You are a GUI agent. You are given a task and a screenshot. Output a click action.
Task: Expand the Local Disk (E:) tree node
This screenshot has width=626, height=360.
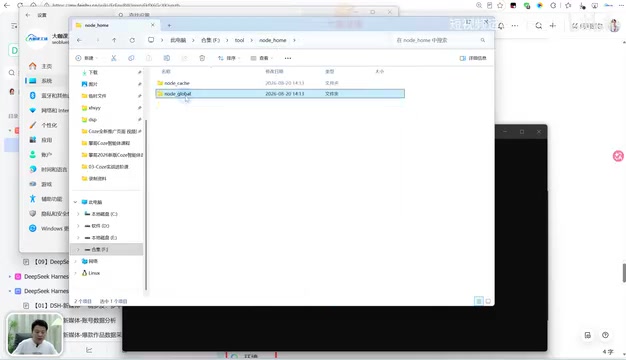(78, 238)
